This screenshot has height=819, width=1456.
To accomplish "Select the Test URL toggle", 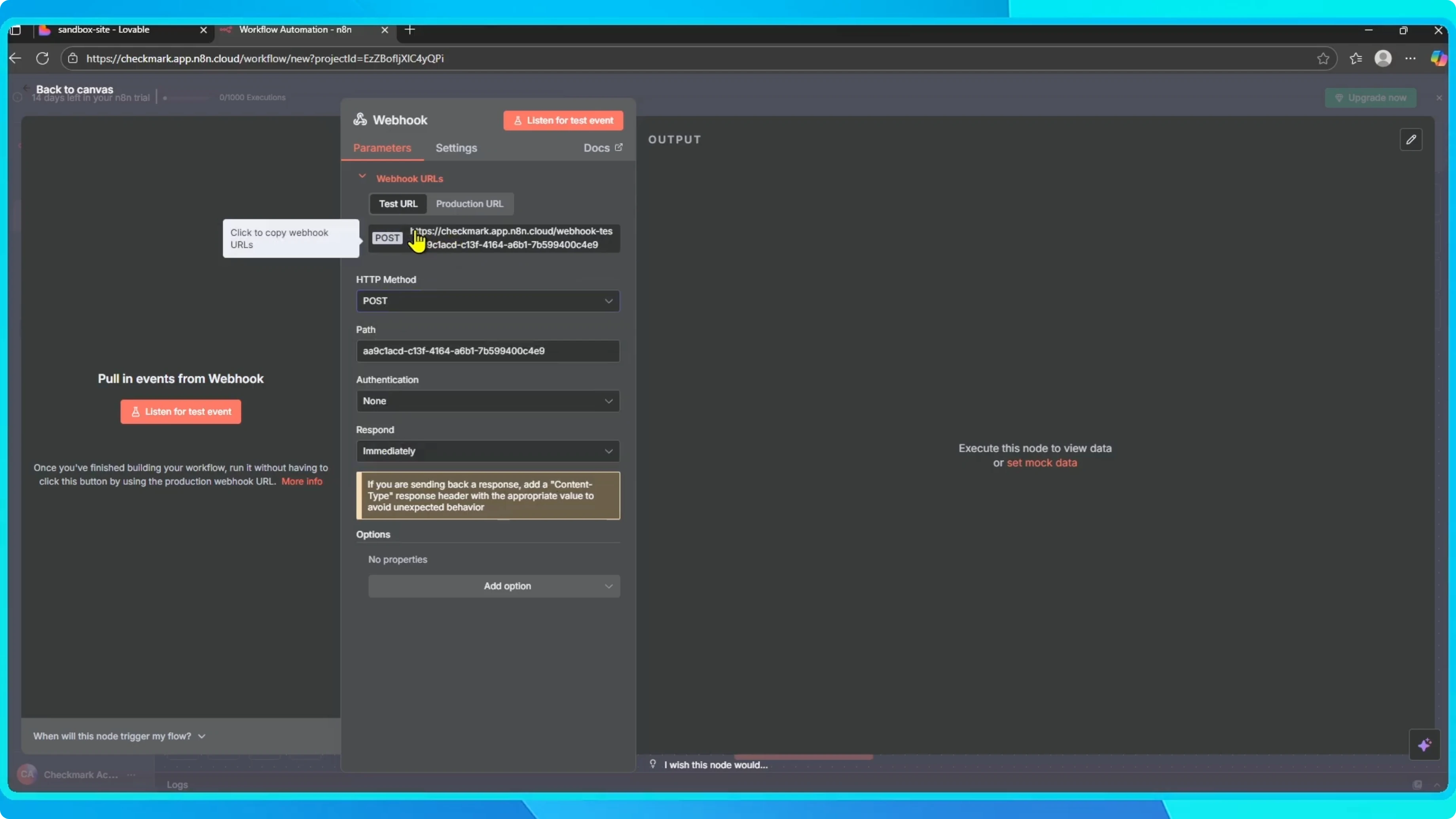I will click(398, 203).
